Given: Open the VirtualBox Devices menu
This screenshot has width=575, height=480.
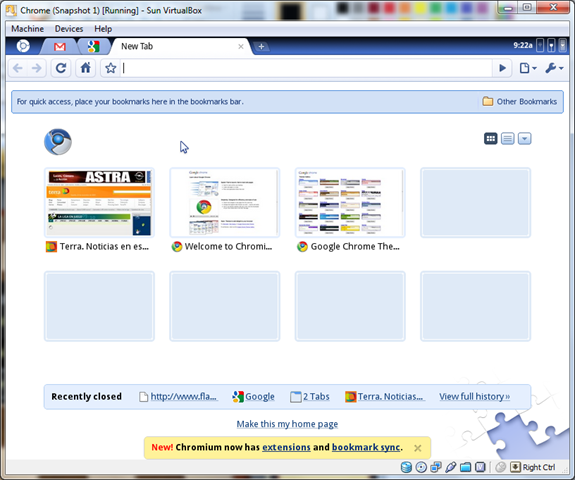Looking at the screenshot, I should (x=69, y=29).
